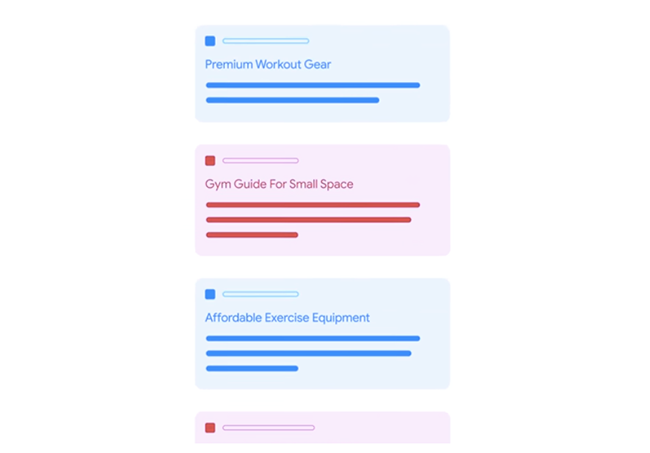
Task: Select the bottom partially visible pink result card
Action: (x=323, y=428)
